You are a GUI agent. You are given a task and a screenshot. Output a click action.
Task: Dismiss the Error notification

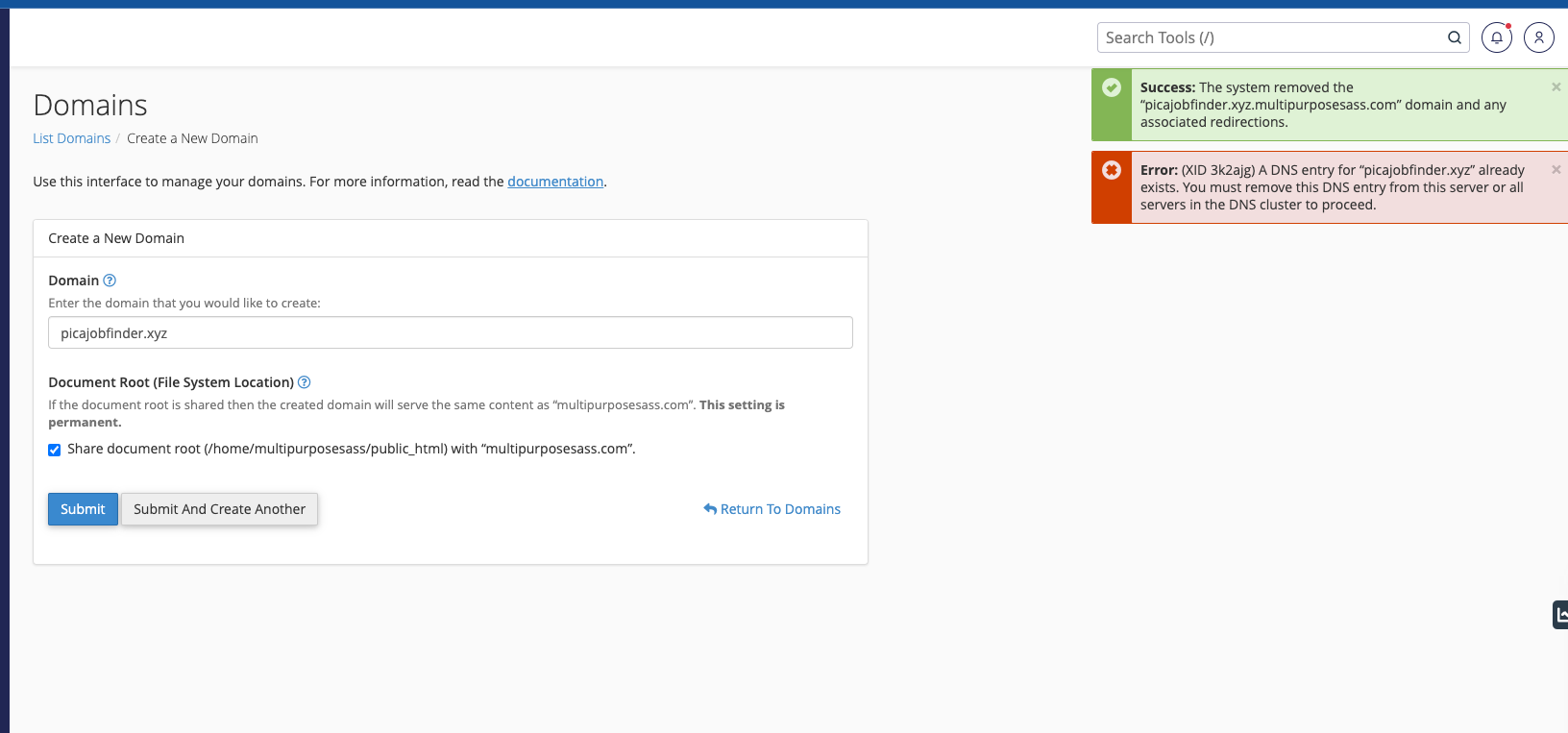1556,169
